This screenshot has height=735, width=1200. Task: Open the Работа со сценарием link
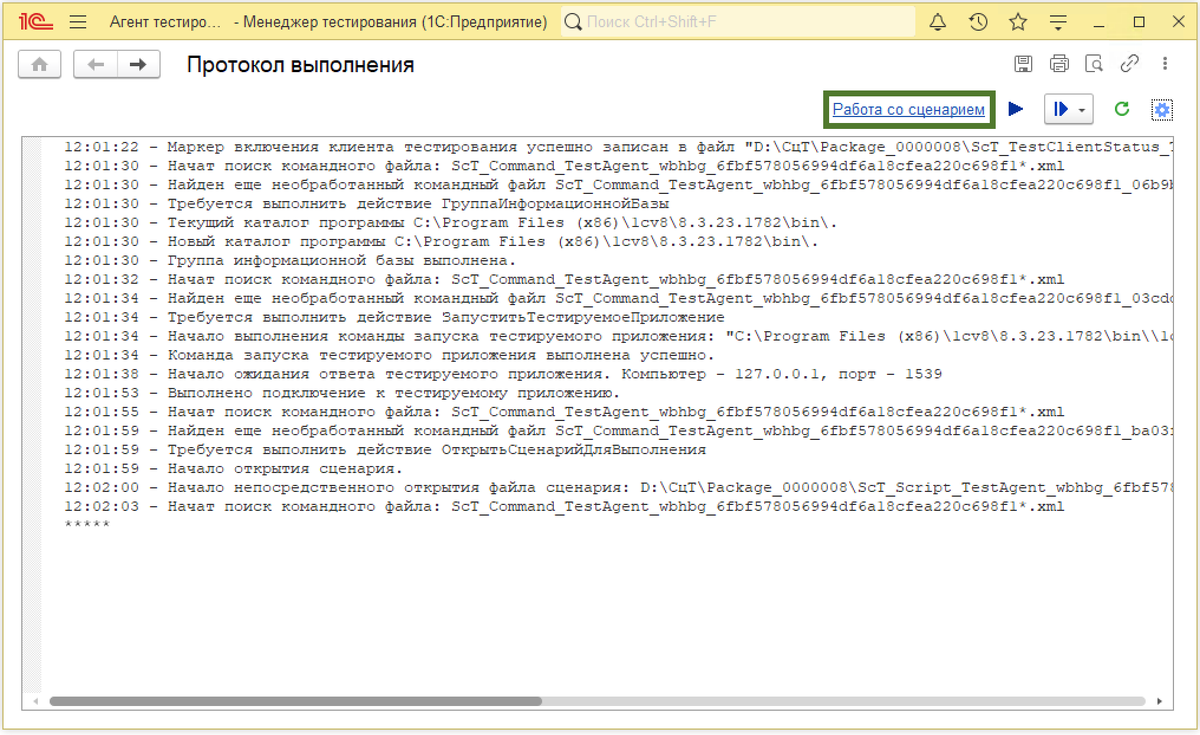[x=909, y=109]
